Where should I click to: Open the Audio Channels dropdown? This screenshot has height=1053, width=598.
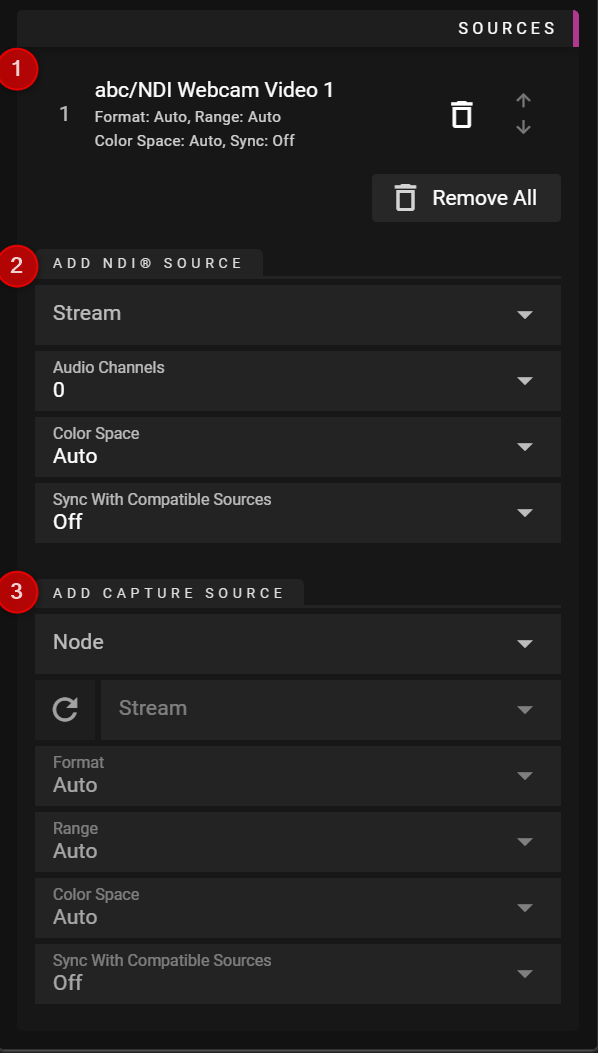pos(298,381)
